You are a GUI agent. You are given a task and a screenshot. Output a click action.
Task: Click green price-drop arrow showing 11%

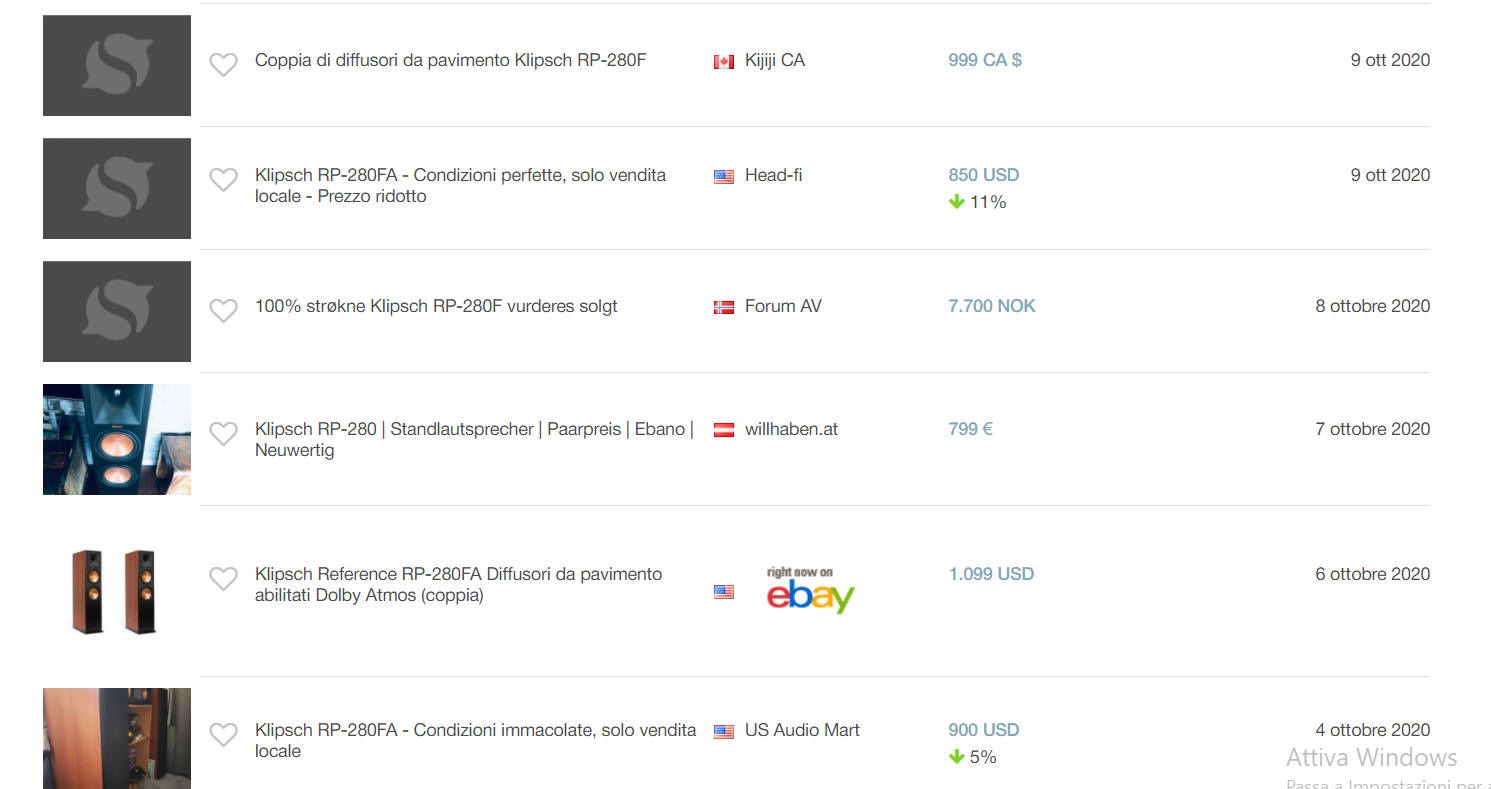pos(956,202)
